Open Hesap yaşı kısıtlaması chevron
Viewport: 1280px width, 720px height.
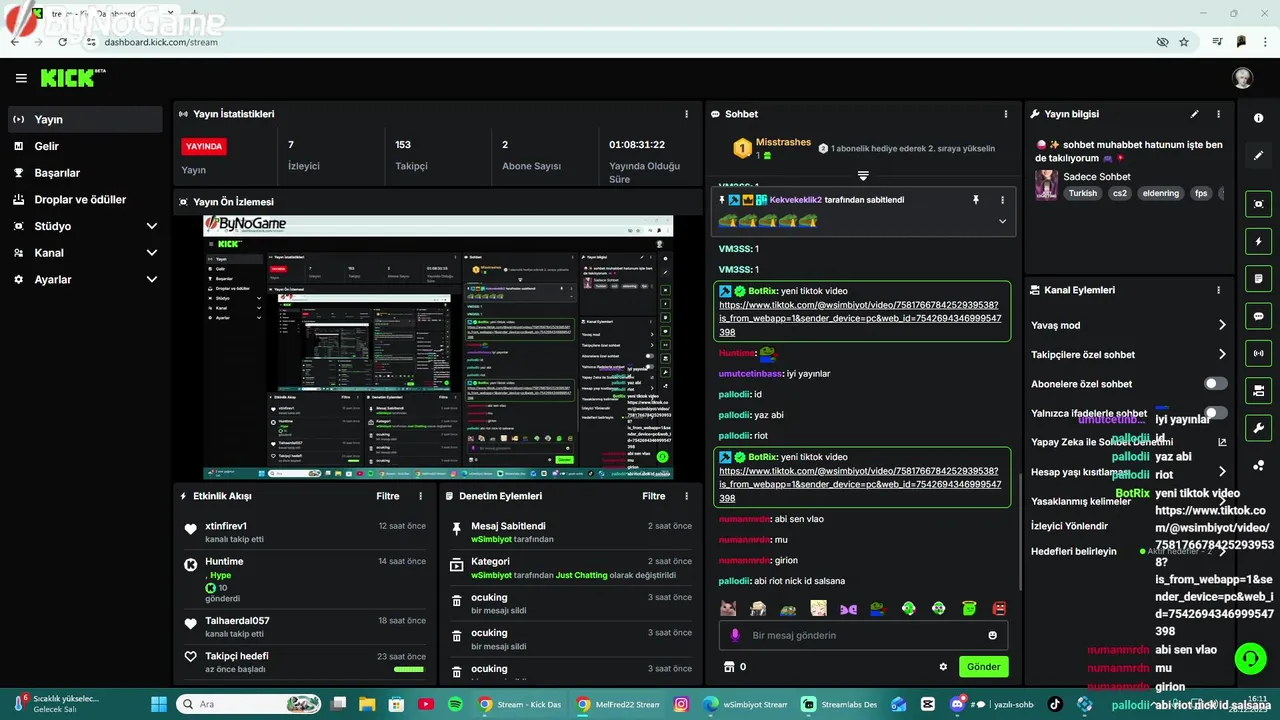point(1222,472)
